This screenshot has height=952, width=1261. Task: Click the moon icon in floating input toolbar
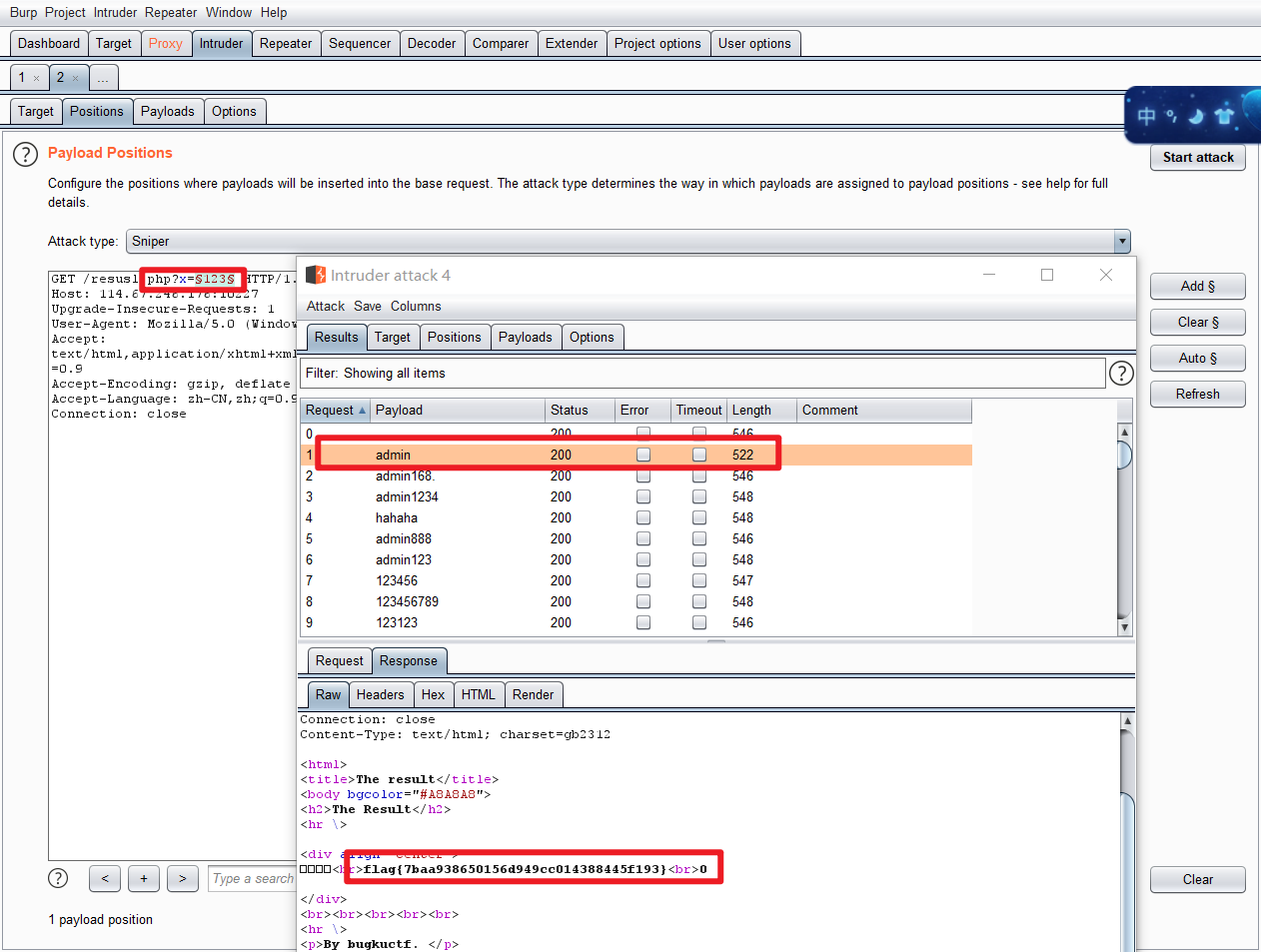[1196, 116]
